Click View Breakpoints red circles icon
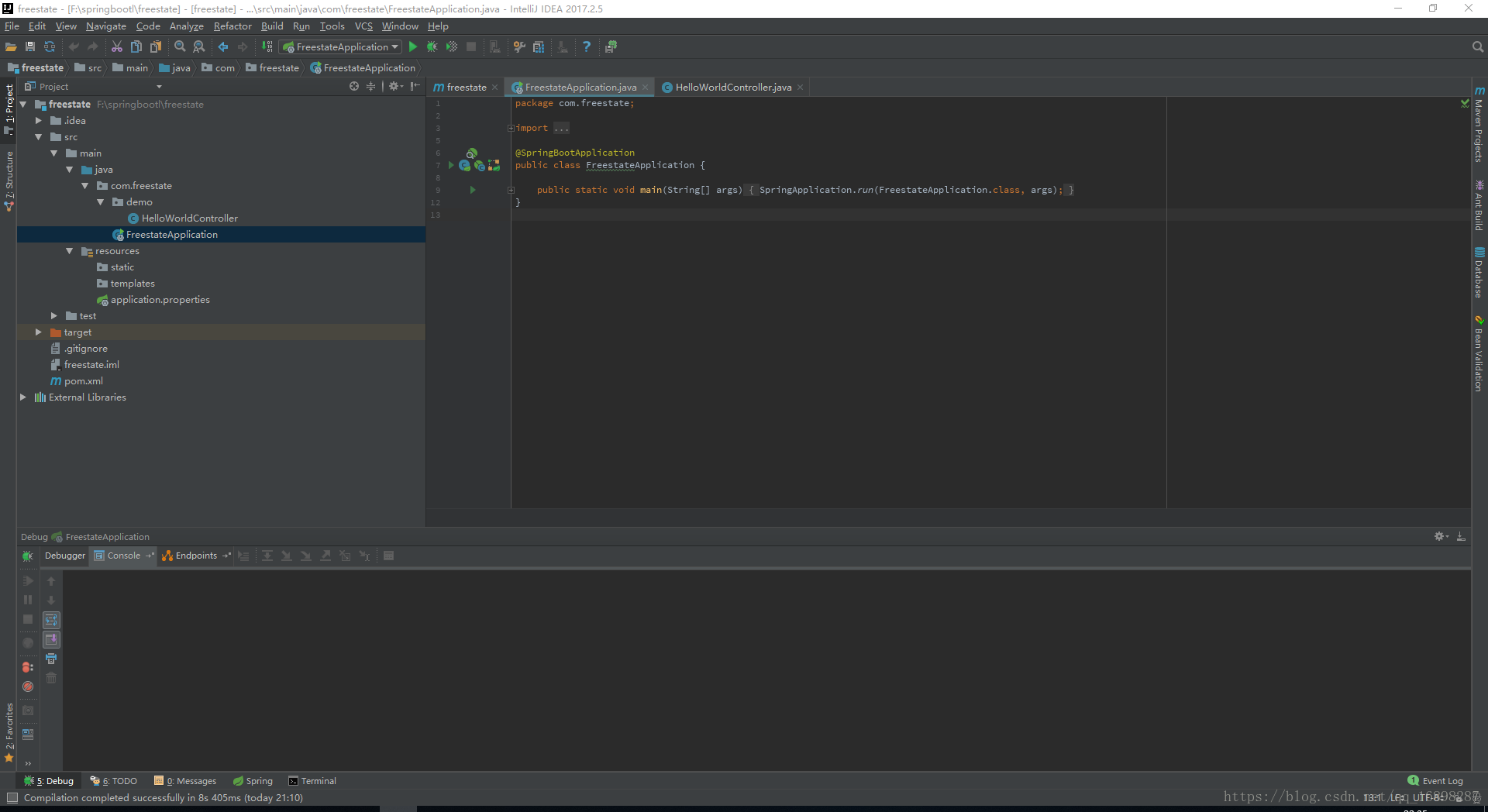Viewport: 1488px width, 812px height. point(28,667)
